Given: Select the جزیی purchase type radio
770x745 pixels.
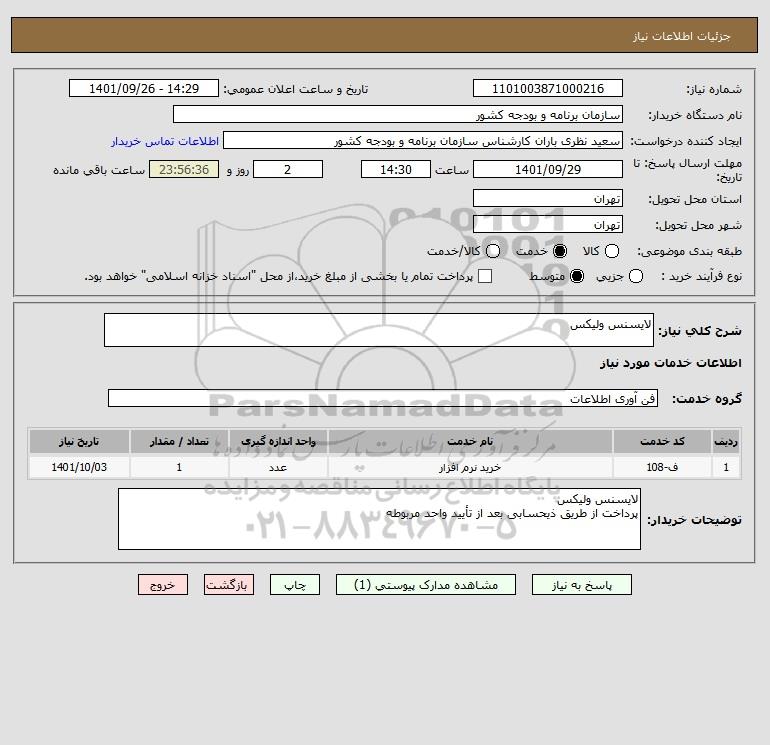Looking at the screenshot, I should pos(635,276).
